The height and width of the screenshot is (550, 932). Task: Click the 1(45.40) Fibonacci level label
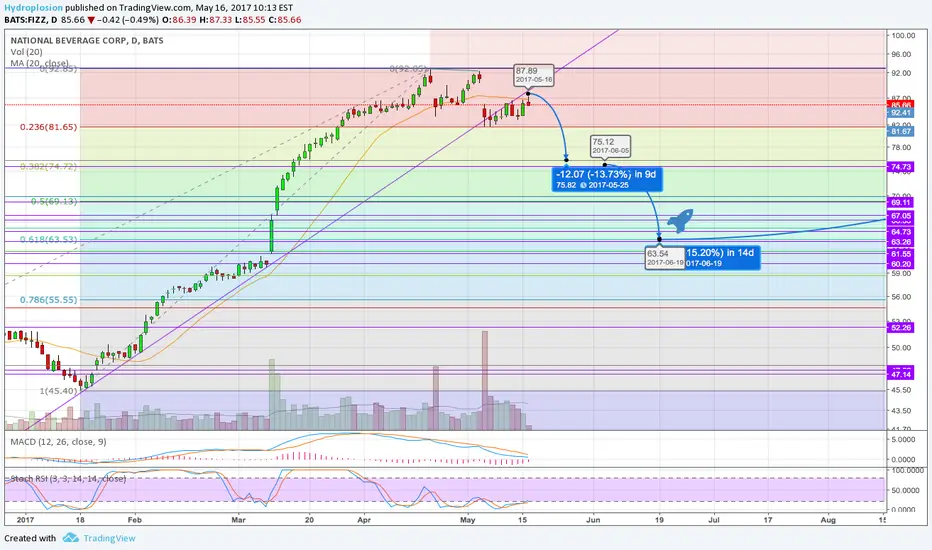[59, 391]
